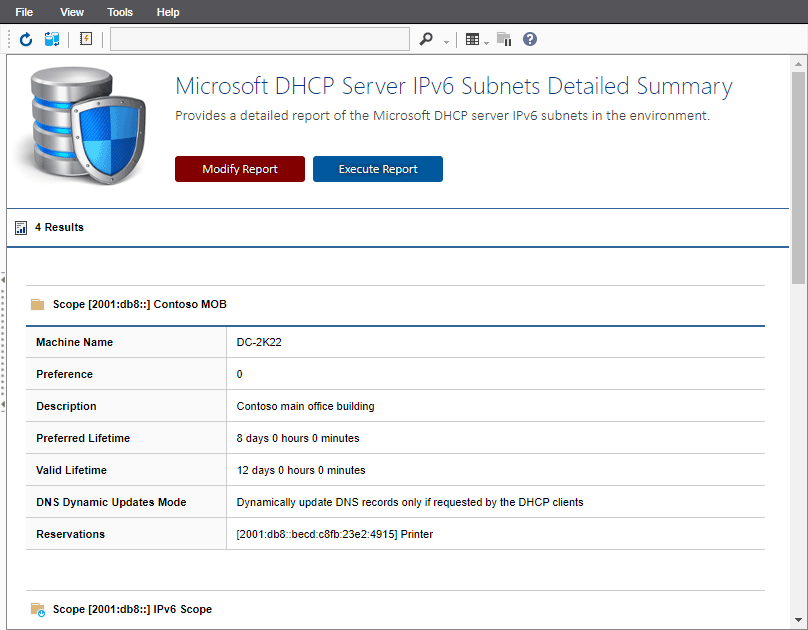Click the DNS dynamic update mode value
808x630 pixels.
[x=410, y=502]
